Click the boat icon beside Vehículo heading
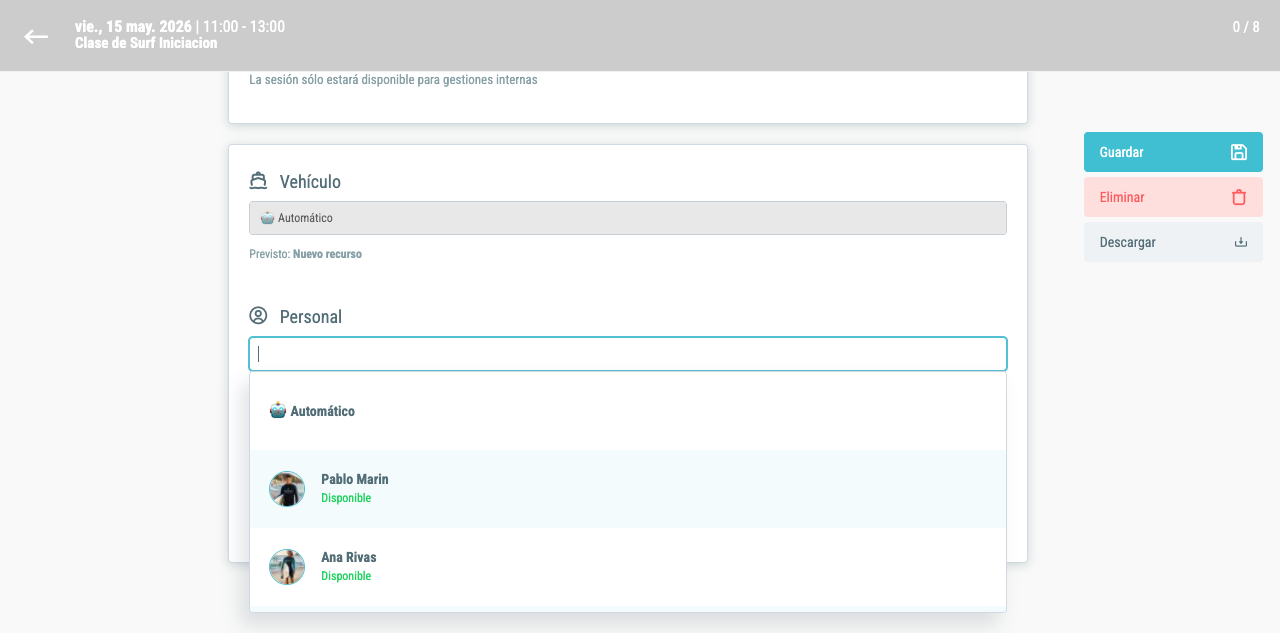Viewport: 1280px width, 633px height. tap(259, 181)
